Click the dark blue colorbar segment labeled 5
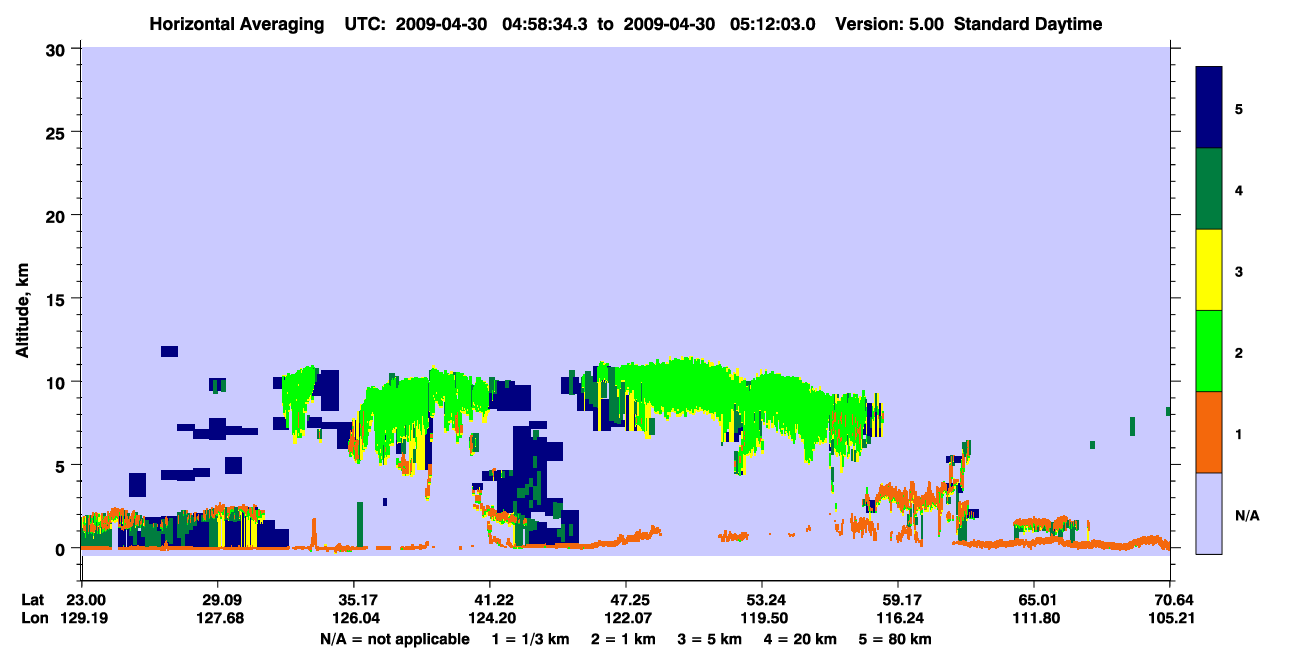 1209,108
